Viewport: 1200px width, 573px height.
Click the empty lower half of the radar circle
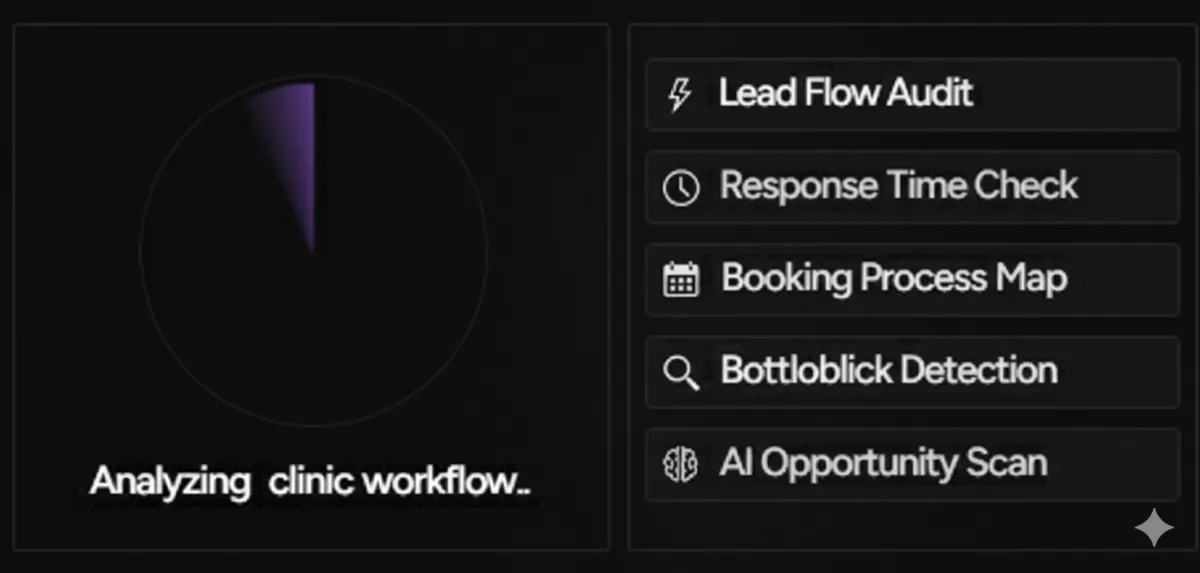313,350
